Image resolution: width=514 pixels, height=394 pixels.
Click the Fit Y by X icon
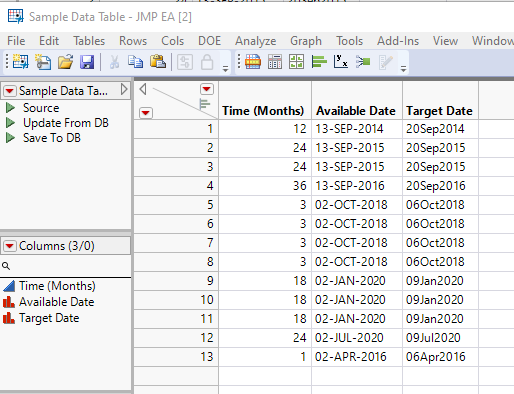[341, 62]
